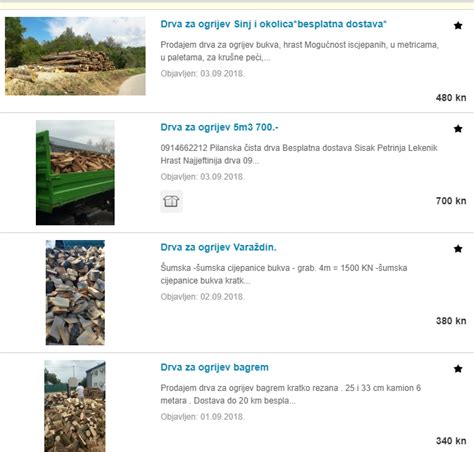
Task: Open 'Drva za ogrijev Sinj i okolica' link
Action: (273, 24)
